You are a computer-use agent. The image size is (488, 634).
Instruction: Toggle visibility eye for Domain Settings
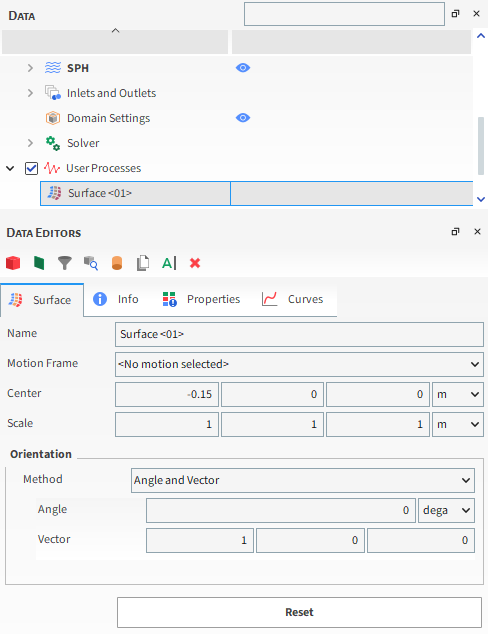243,118
